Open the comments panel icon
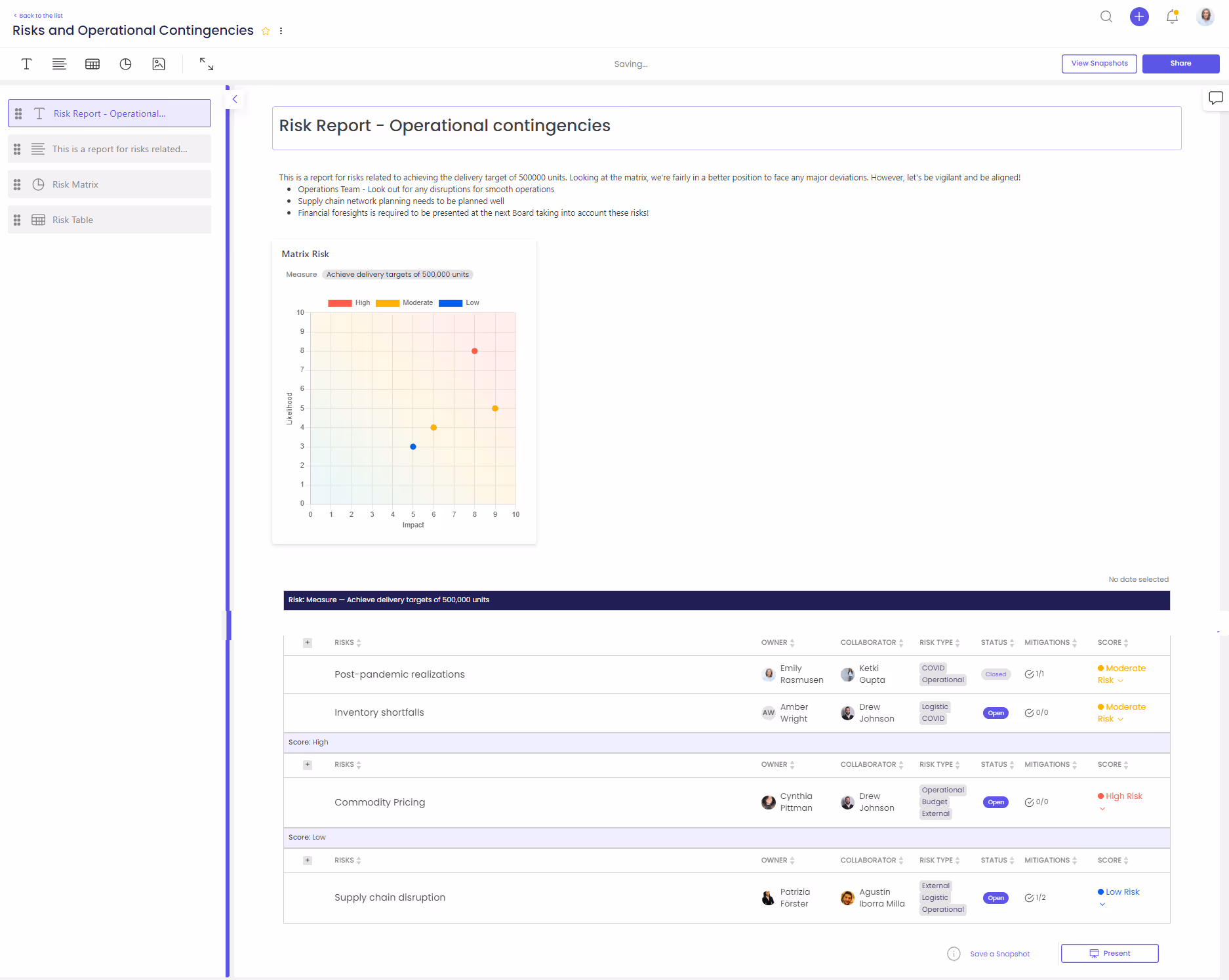 1216,98
